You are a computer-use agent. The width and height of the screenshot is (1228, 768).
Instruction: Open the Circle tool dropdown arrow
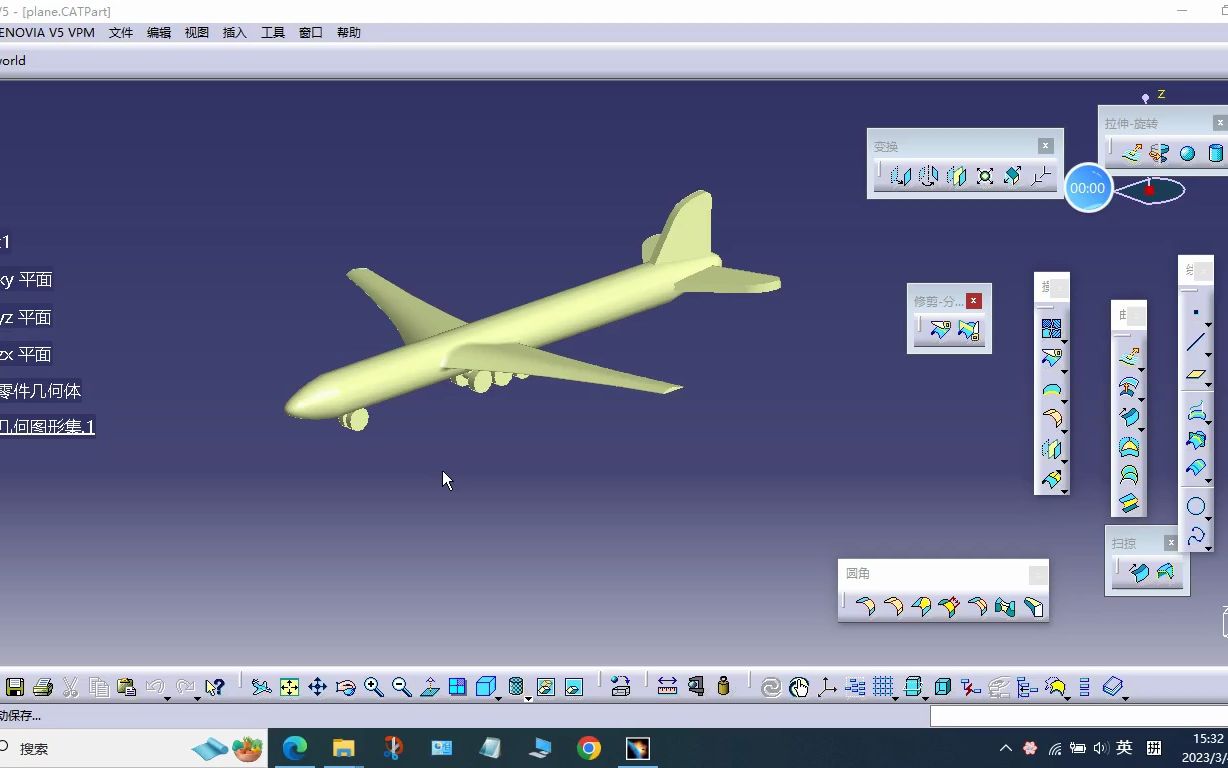[x=1208, y=518]
